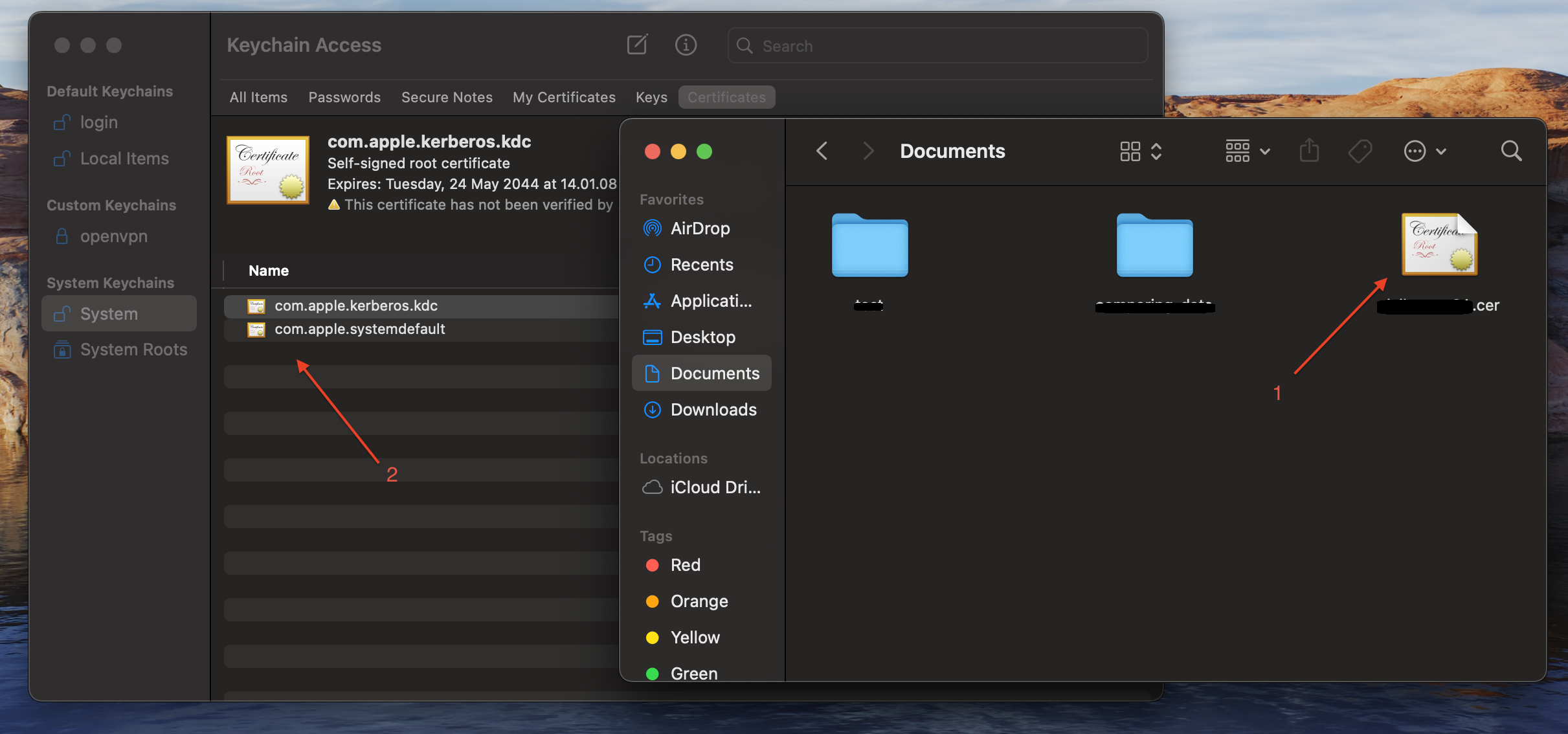1568x734 pixels.
Task: Click the AirDrop sidebar icon
Action: pyautogui.click(x=652, y=228)
